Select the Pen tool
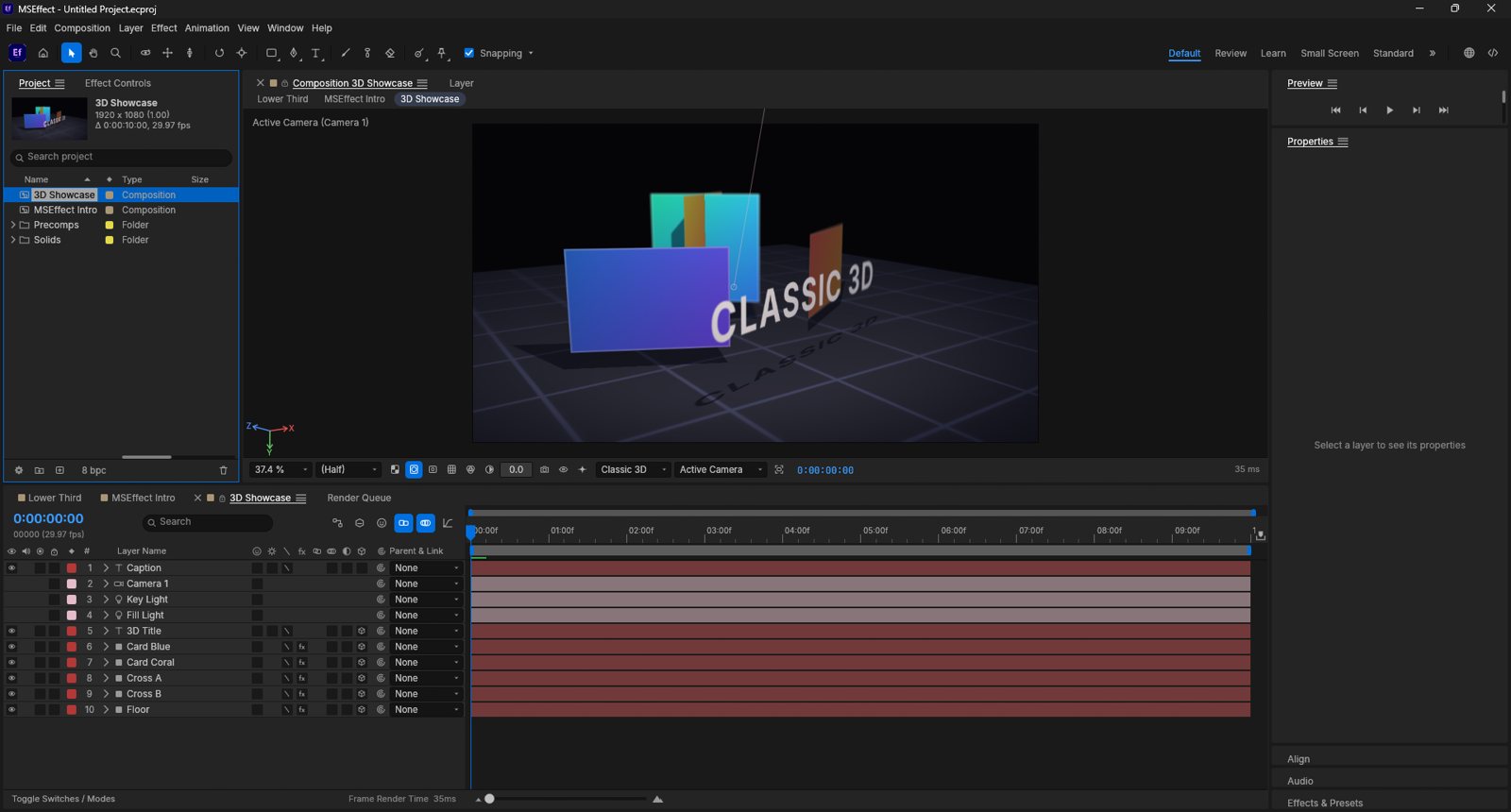Screen dimensions: 1511x812 (x=294, y=53)
